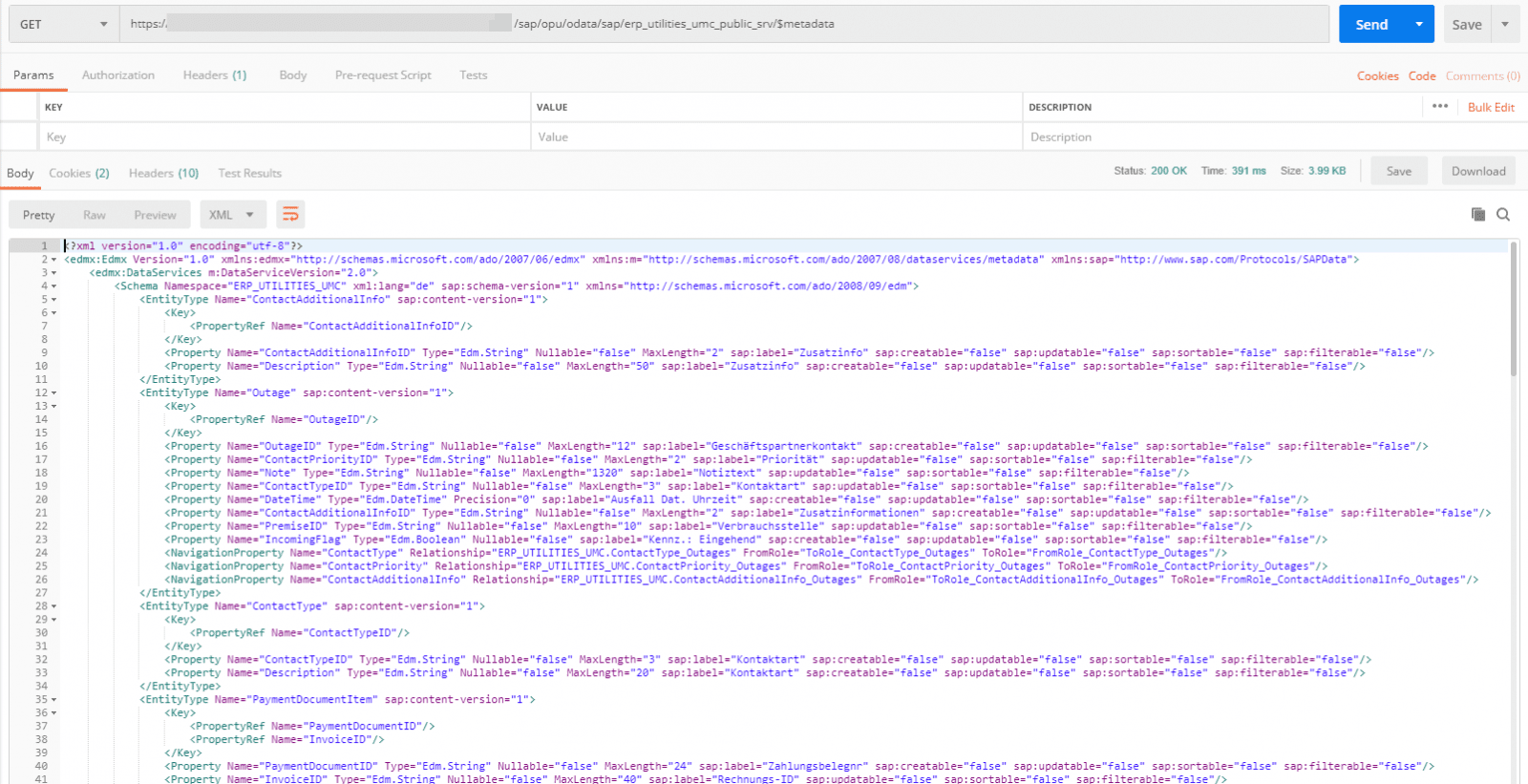Switch to the Params tab
The height and width of the screenshot is (784, 1528).
(x=33, y=74)
